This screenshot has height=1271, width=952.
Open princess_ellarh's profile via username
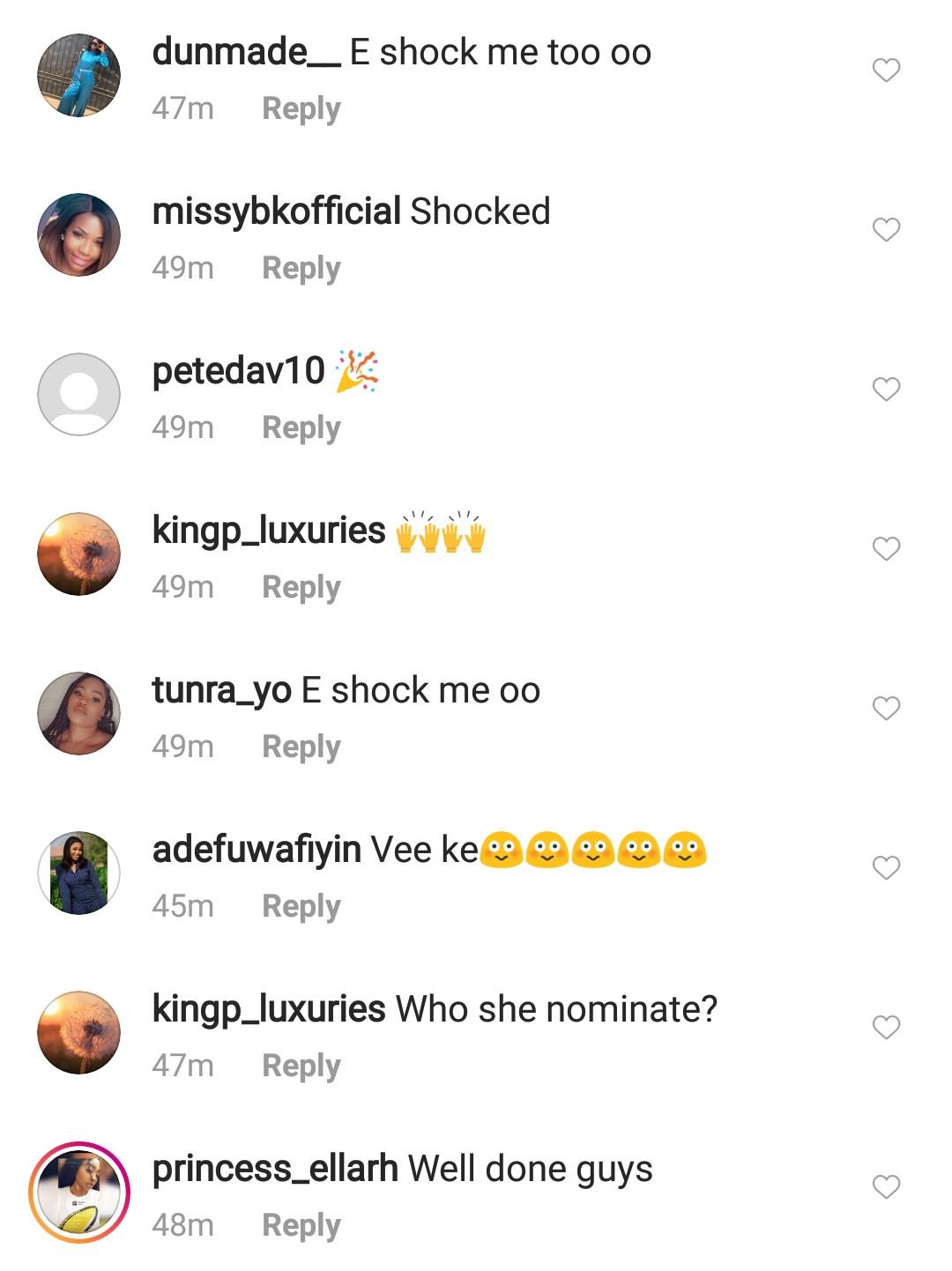click(275, 1169)
